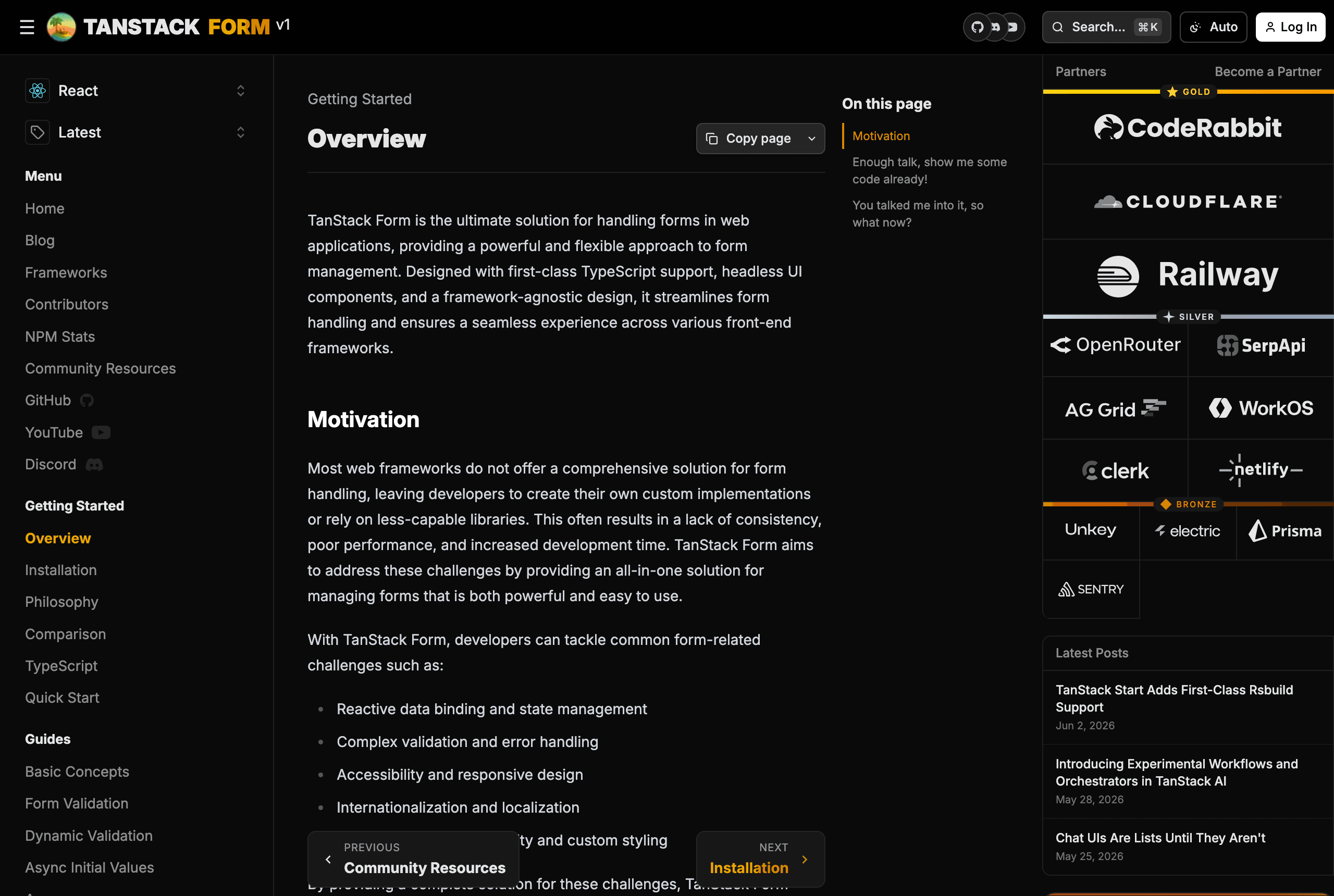
Task: Open the hamburger menu
Action: [27, 27]
